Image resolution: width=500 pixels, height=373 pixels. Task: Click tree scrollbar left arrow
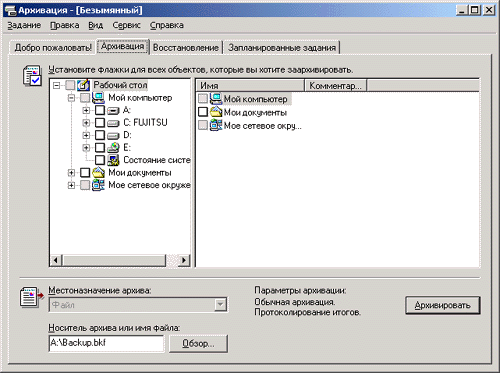(x=56, y=260)
